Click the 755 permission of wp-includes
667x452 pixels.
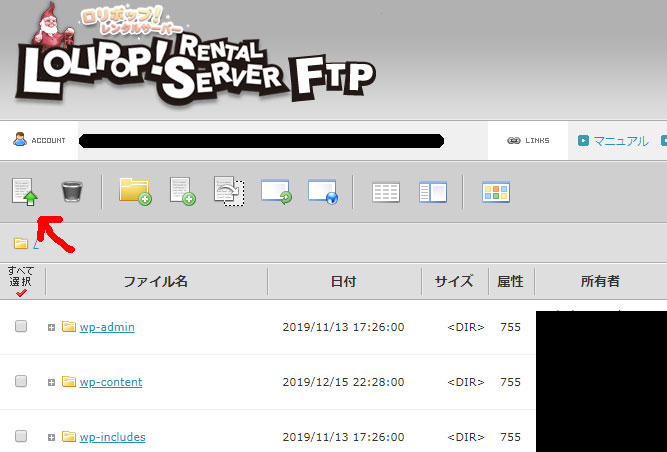(510, 437)
